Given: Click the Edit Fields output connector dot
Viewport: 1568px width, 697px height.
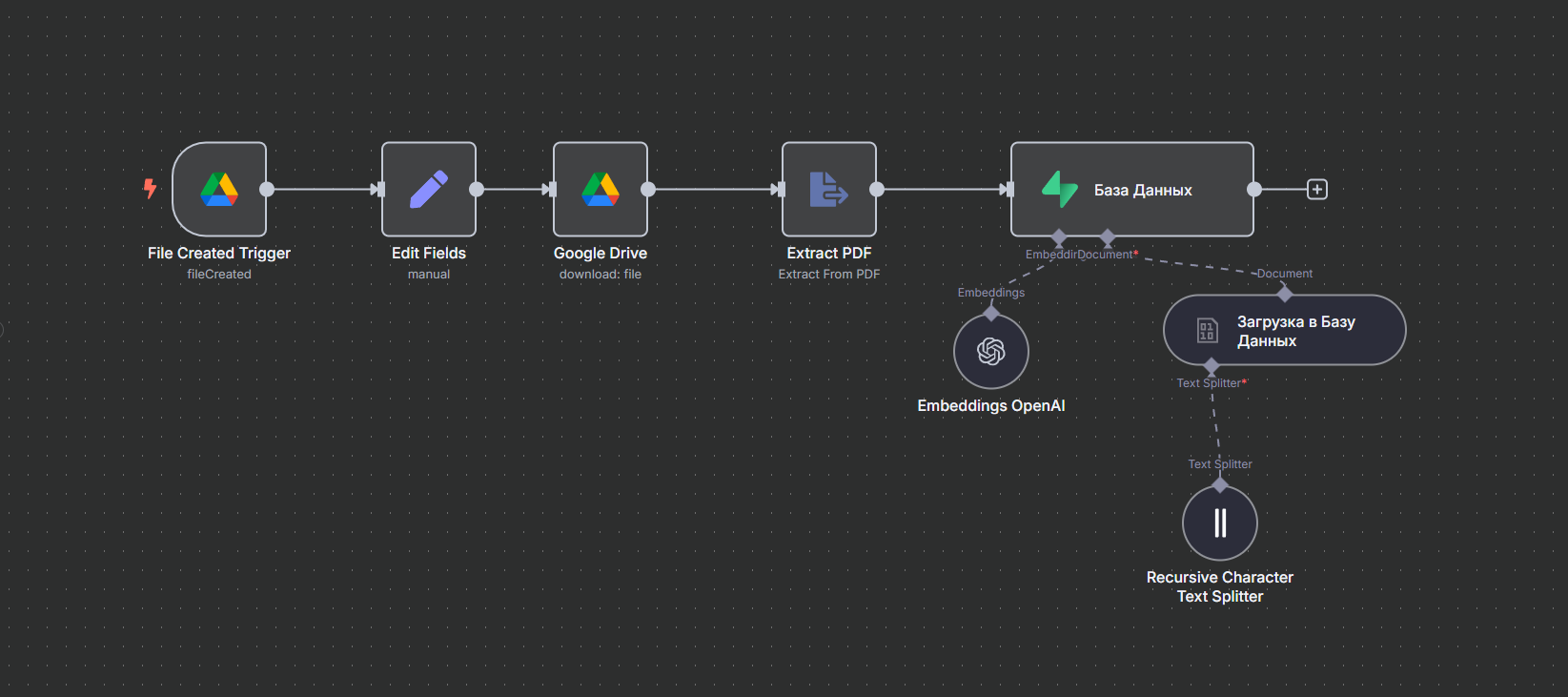Looking at the screenshot, I should click(x=477, y=189).
